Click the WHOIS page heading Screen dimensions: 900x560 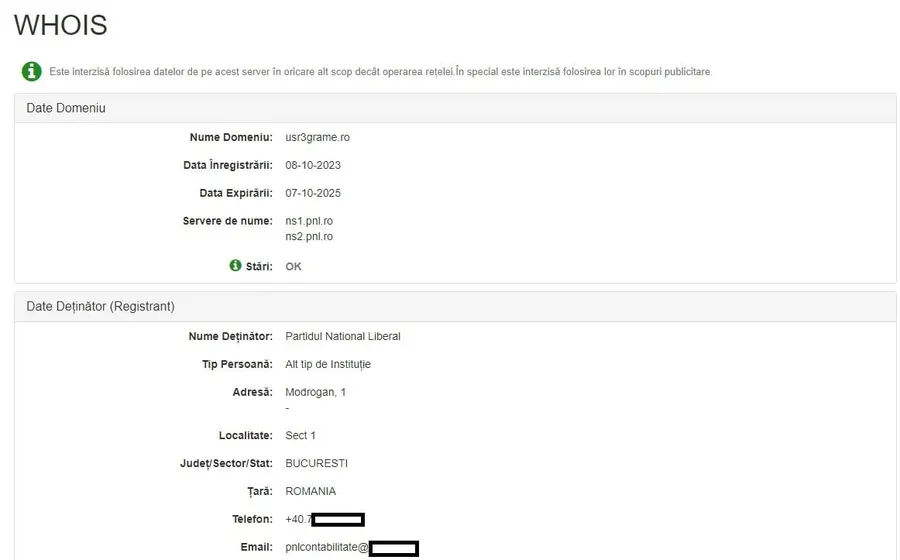[61, 25]
